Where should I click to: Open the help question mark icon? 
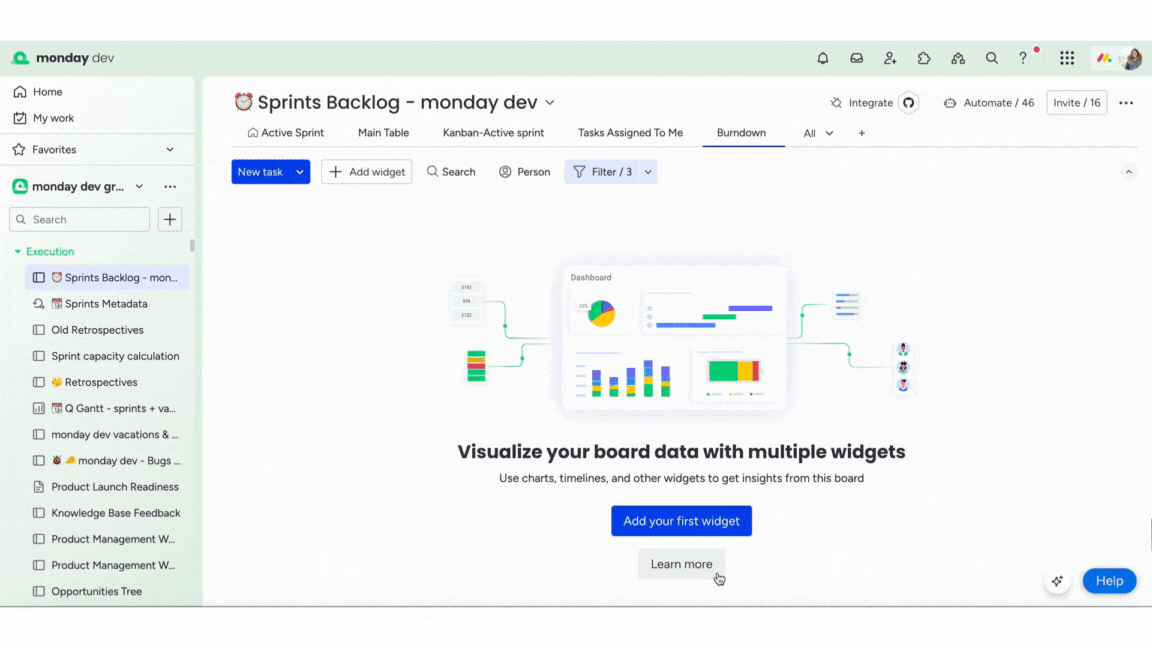[x=1023, y=59]
